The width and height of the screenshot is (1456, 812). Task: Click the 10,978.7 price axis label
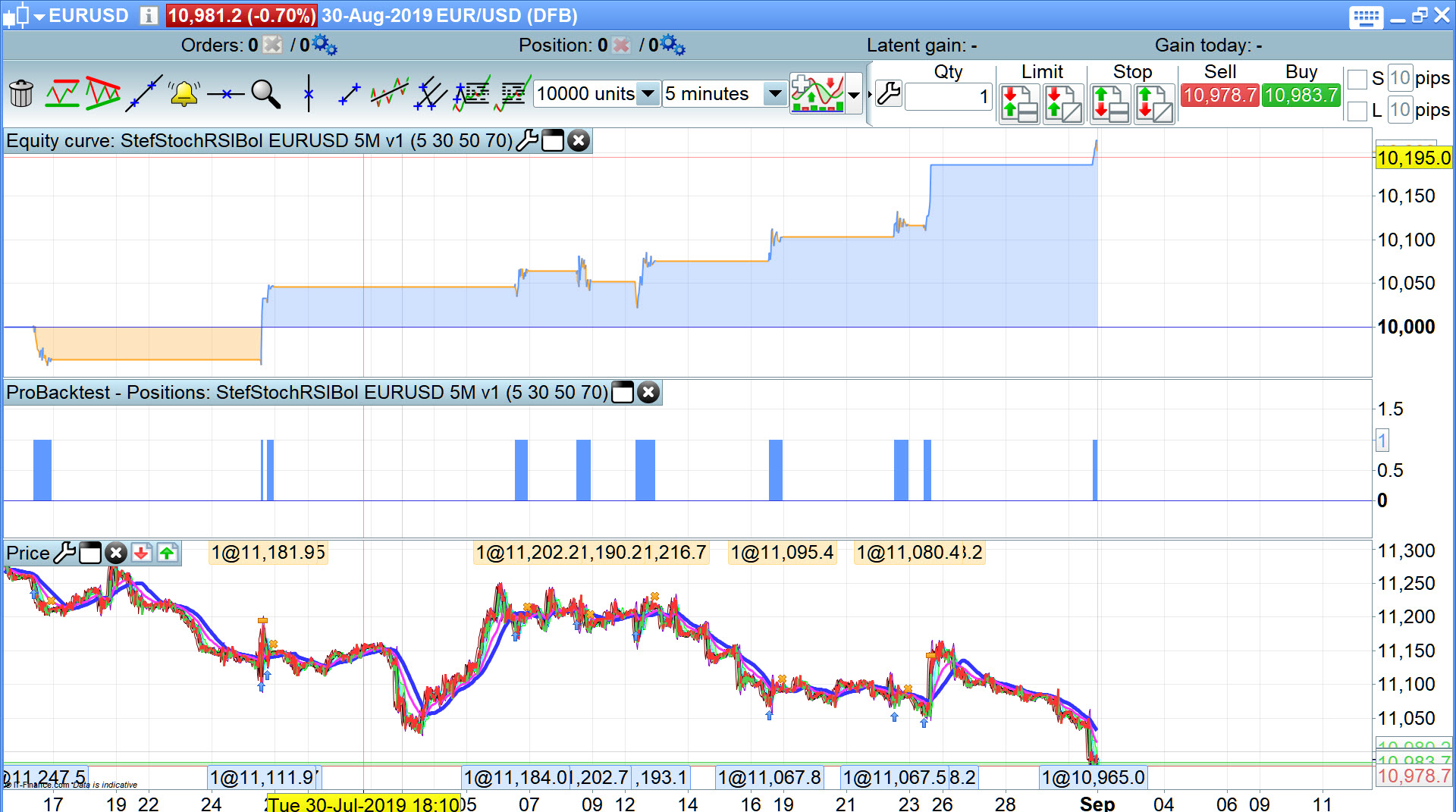pos(1414,776)
